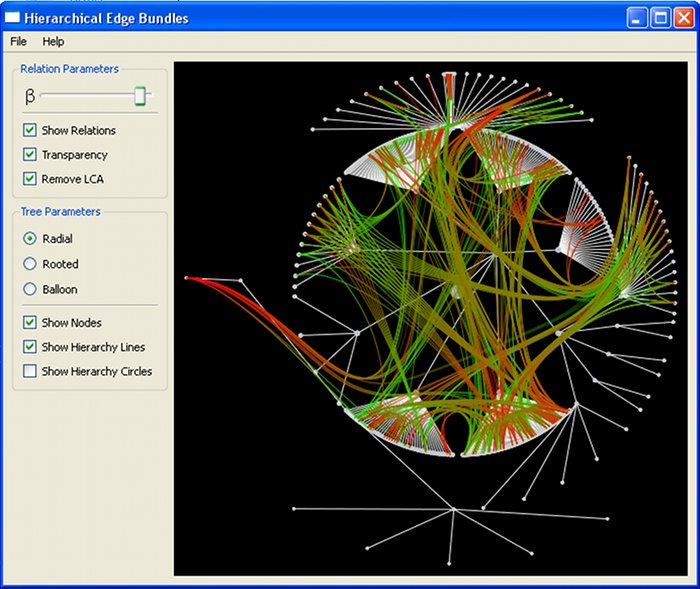700x589 pixels.
Task: Uncheck the Show Relations checkbox
Action: click(30, 131)
